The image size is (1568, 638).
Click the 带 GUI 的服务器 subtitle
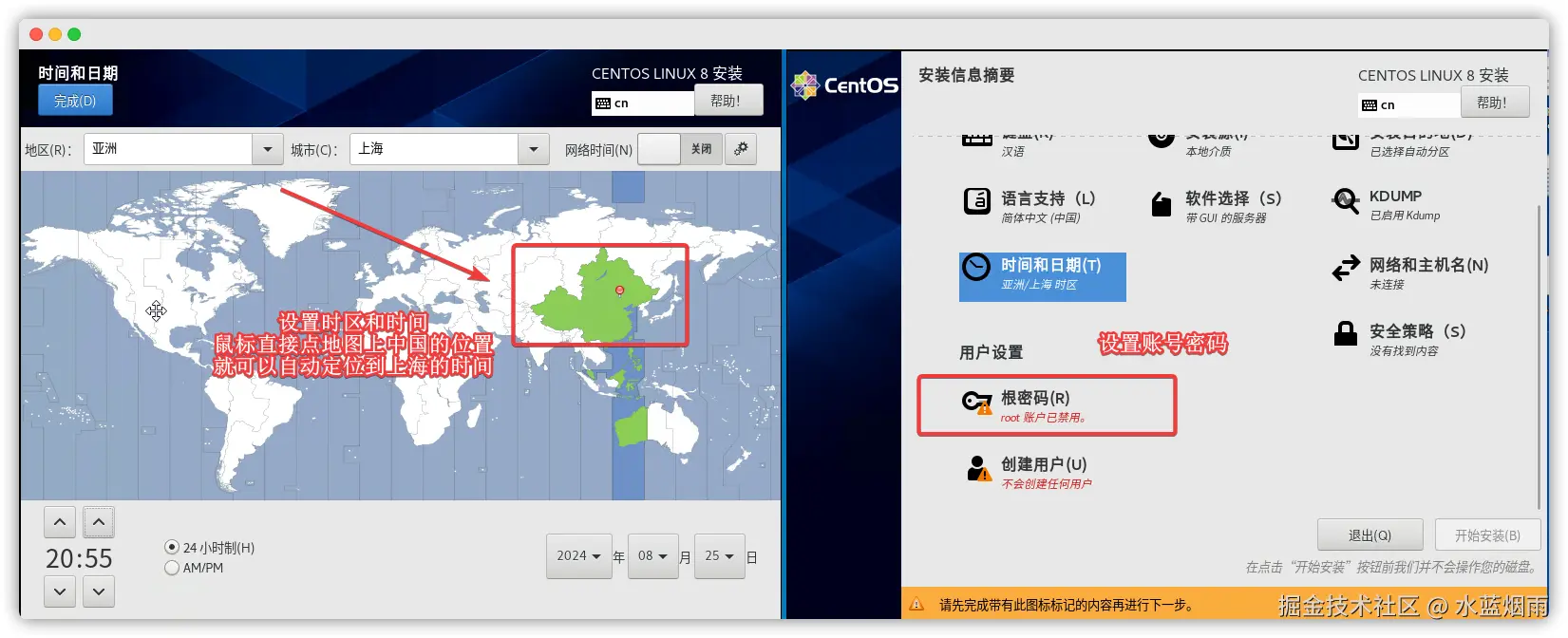(1226, 218)
